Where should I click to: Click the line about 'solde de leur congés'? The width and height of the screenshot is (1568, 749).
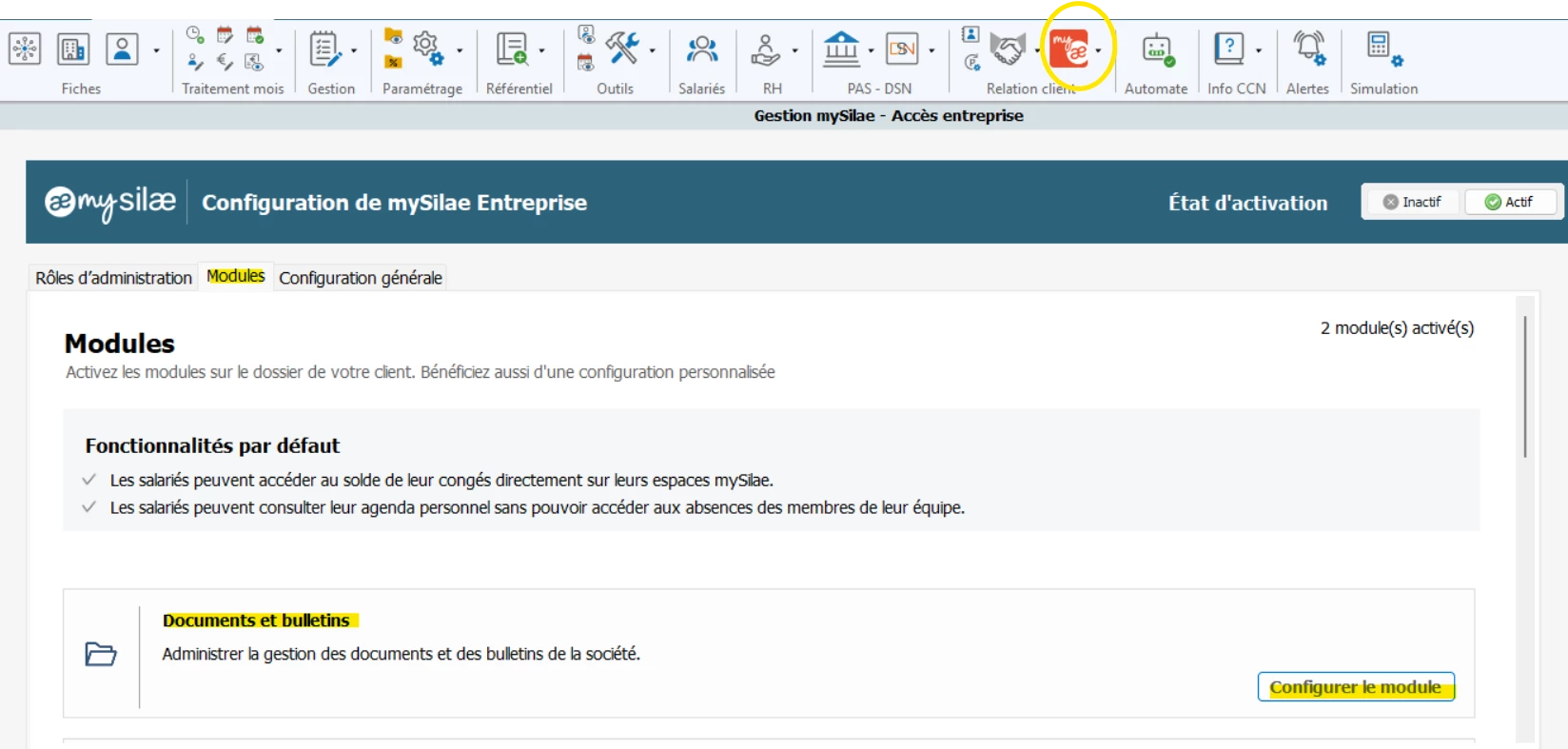tap(441, 481)
